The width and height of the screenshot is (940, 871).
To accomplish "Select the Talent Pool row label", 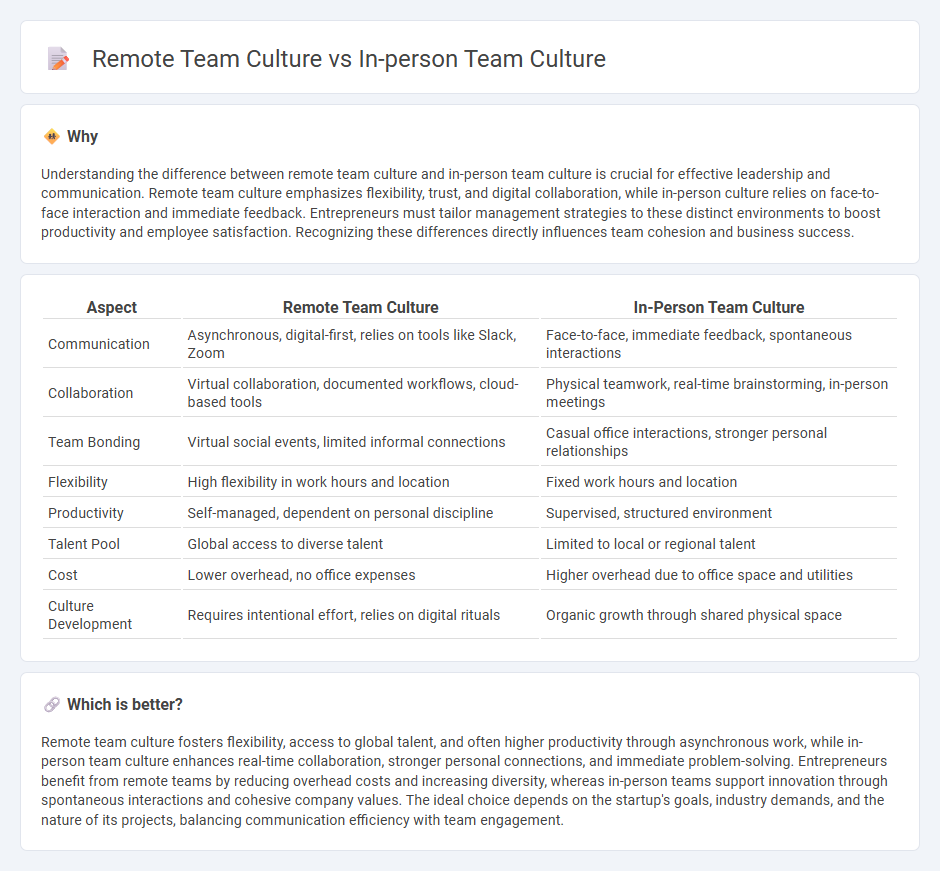I will coord(84,544).
